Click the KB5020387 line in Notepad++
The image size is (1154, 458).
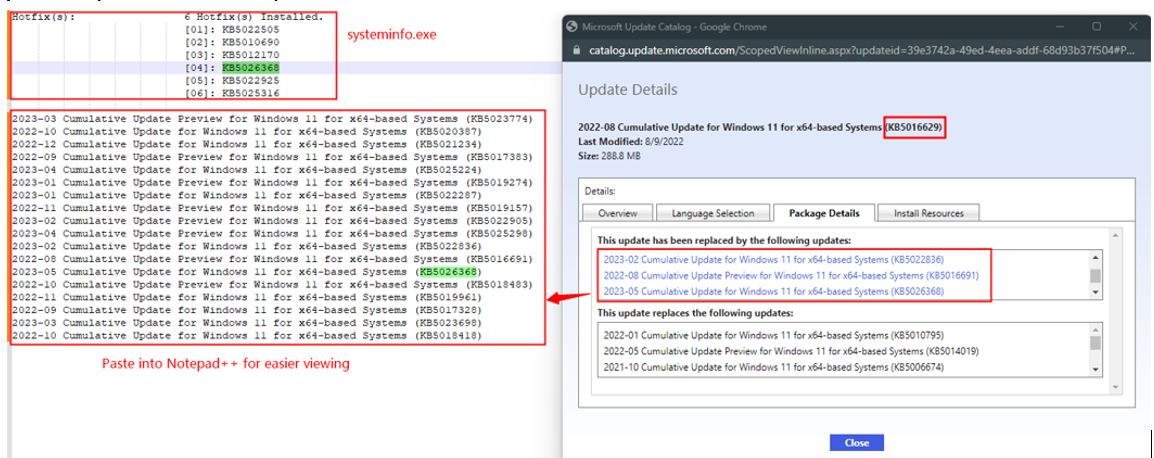[x=247, y=131]
